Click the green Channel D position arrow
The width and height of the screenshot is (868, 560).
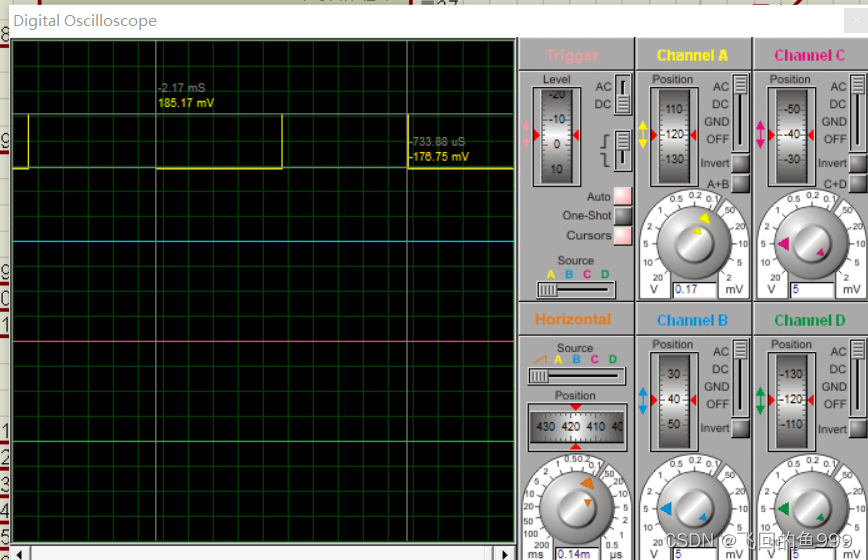[x=761, y=400]
